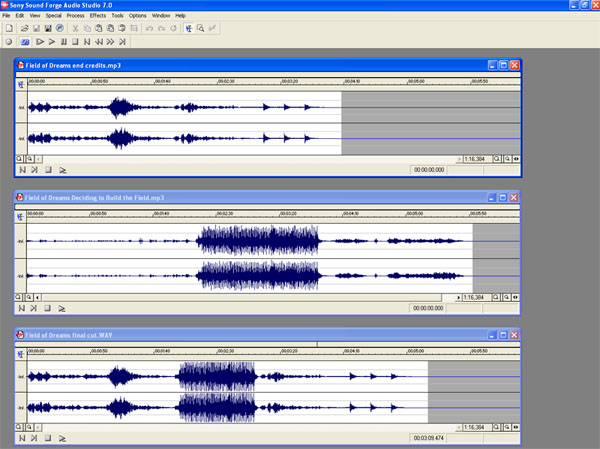Click the Save disk icon in toolbar
Screen dimensions: 600x449
coord(35,29)
